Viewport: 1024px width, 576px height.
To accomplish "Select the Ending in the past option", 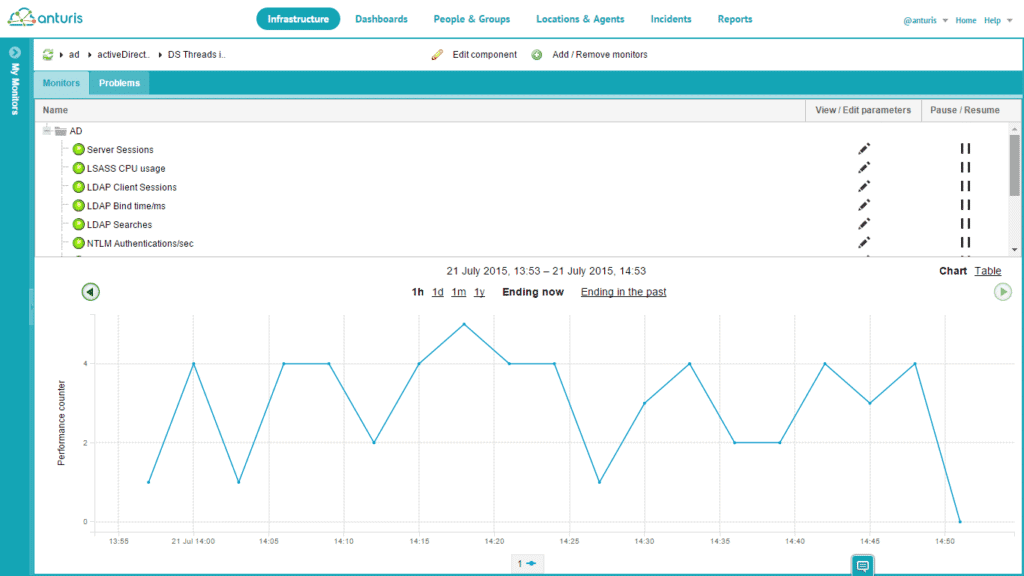I will click(x=623, y=291).
